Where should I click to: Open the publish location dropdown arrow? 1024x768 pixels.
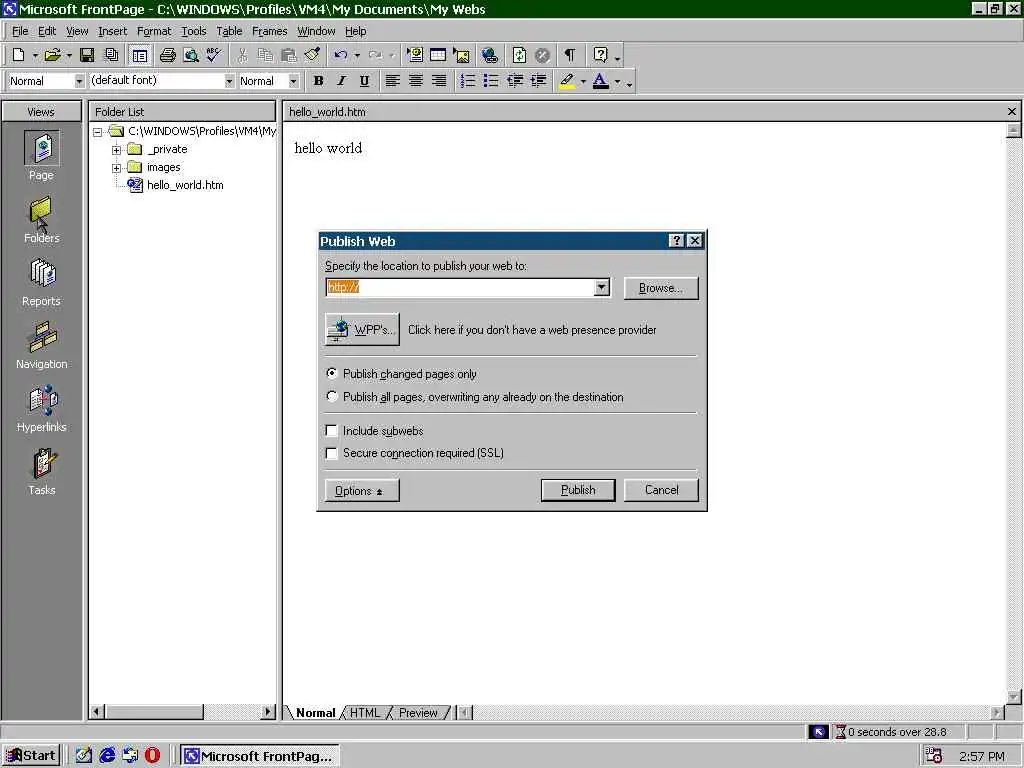click(601, 287)
